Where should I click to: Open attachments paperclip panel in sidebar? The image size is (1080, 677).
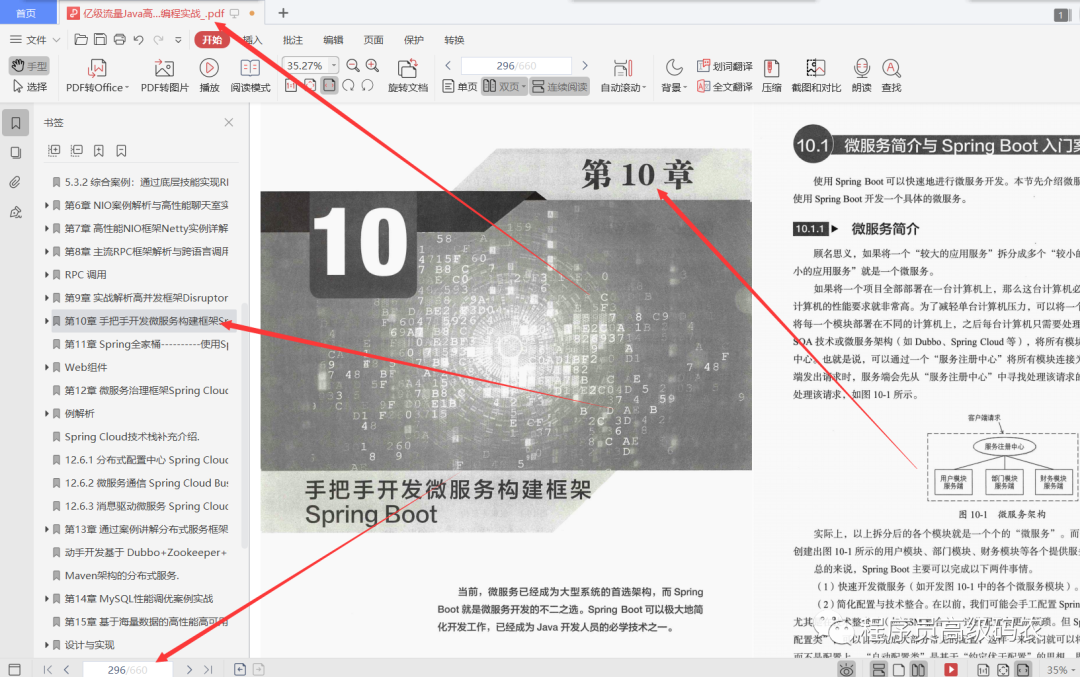[15, 183]
